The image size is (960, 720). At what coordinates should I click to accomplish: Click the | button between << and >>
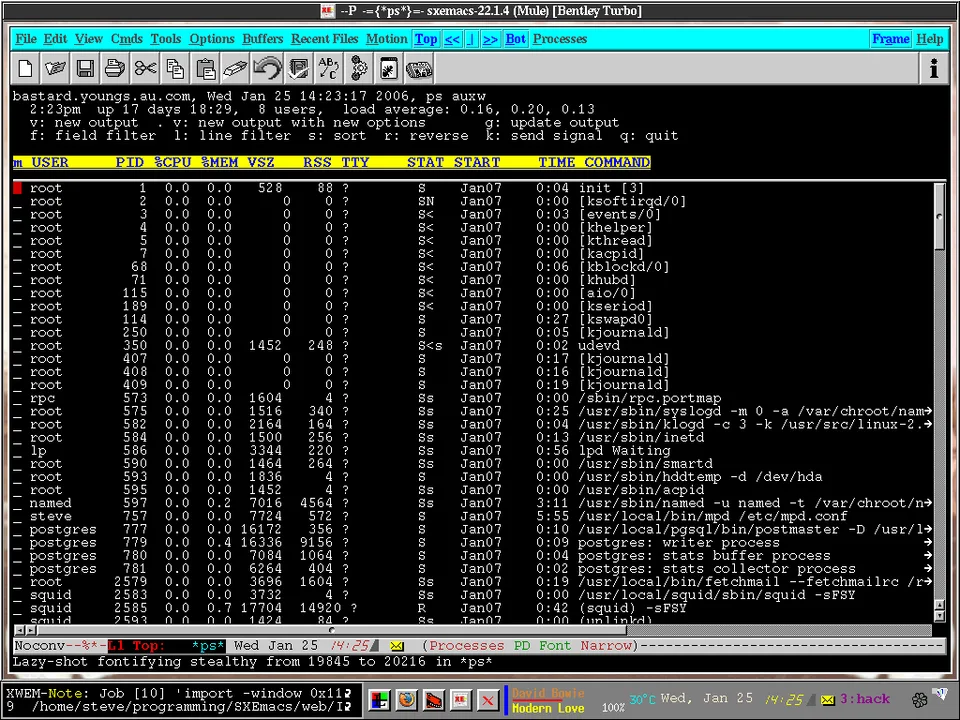pos(471,39)
